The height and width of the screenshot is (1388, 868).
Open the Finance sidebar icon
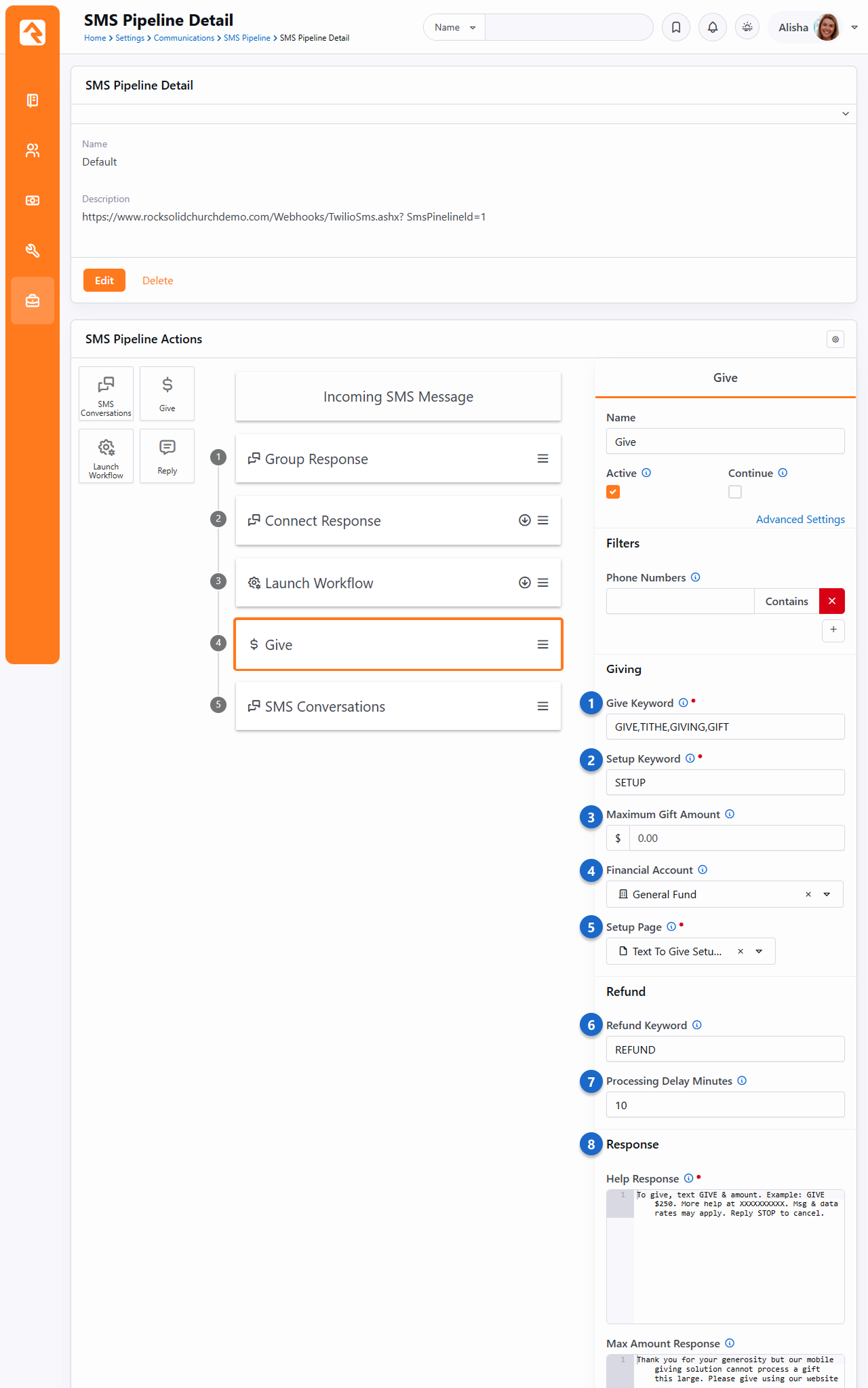[33, 201]
